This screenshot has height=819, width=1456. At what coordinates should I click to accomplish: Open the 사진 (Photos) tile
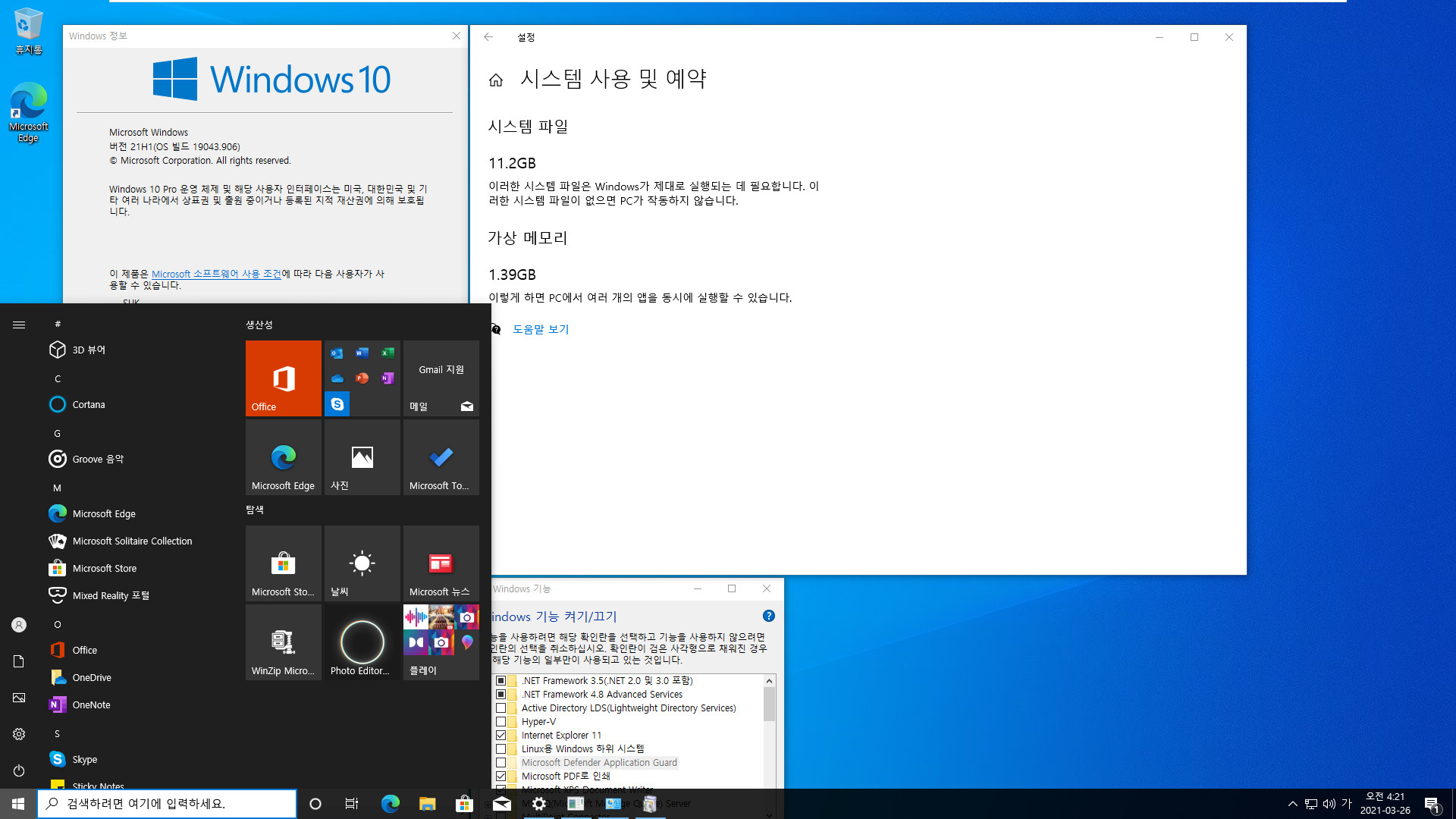(x=362, y=457)
